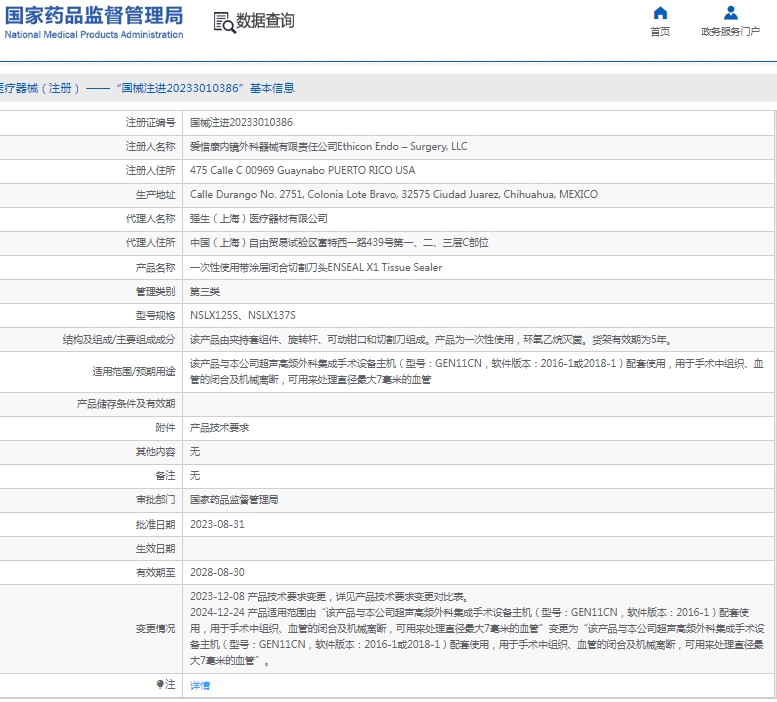The height and width of the screenshot is (702, 777).
Task: Click the 产品储存条件及有效期 label
Action: (x=126, y=404)
